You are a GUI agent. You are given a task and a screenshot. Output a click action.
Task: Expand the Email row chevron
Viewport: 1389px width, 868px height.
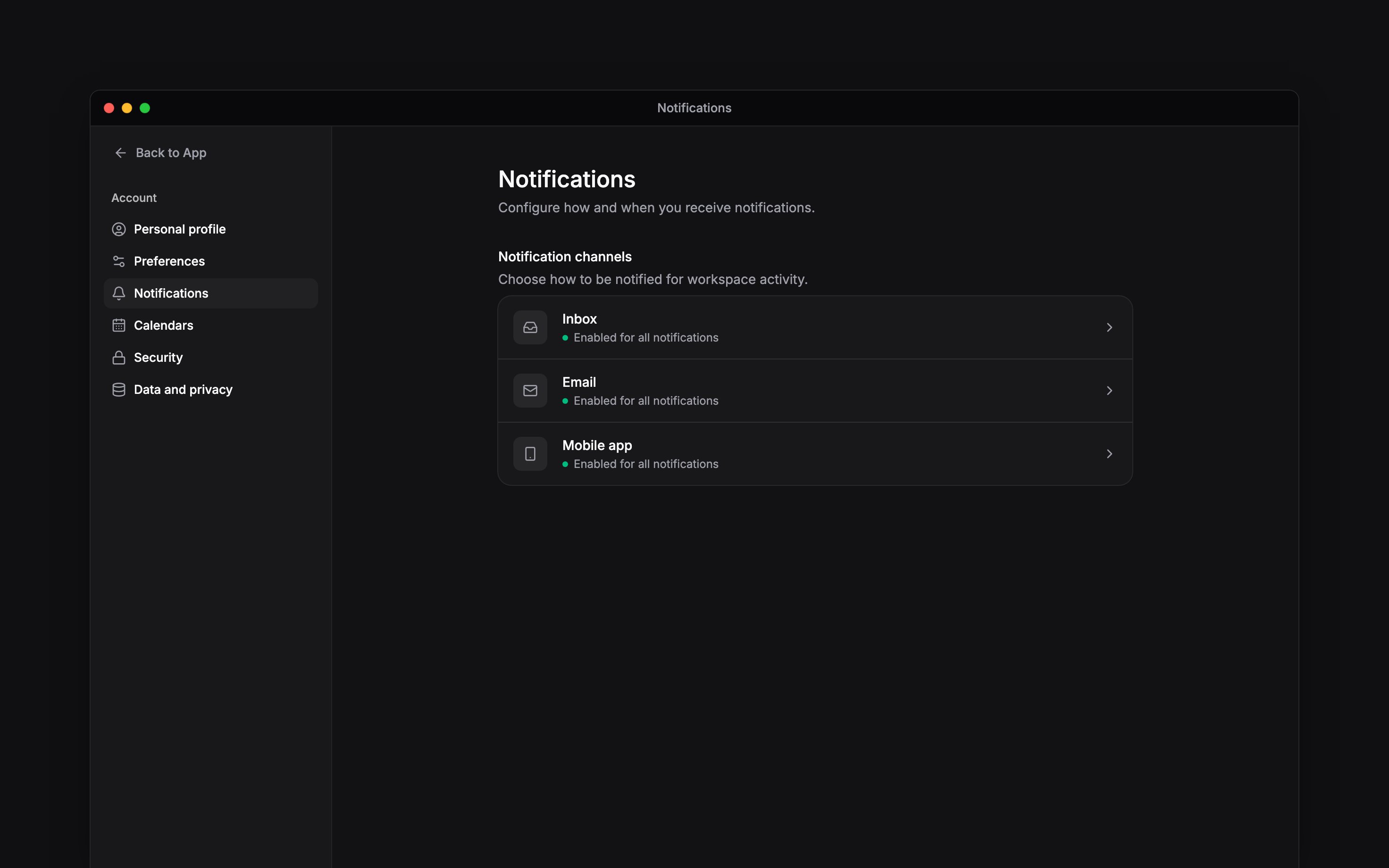[1110, 391]
